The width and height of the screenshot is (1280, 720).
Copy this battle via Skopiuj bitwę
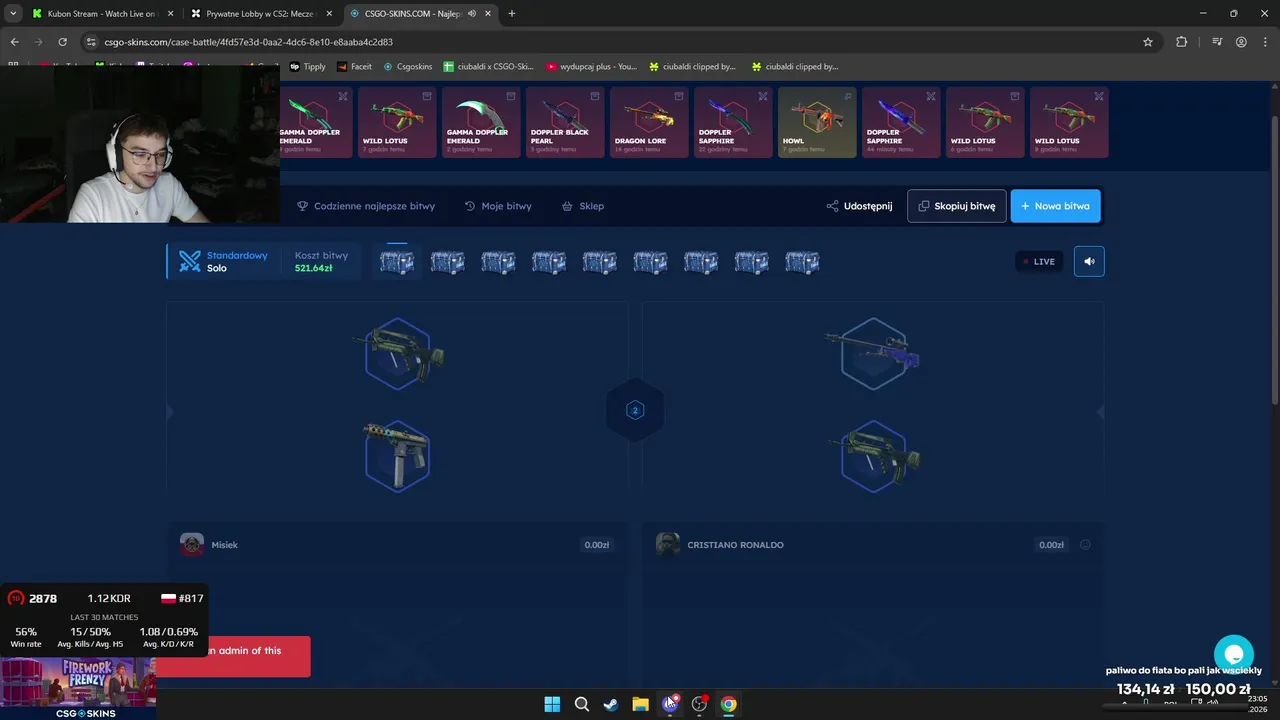point(957,206)
